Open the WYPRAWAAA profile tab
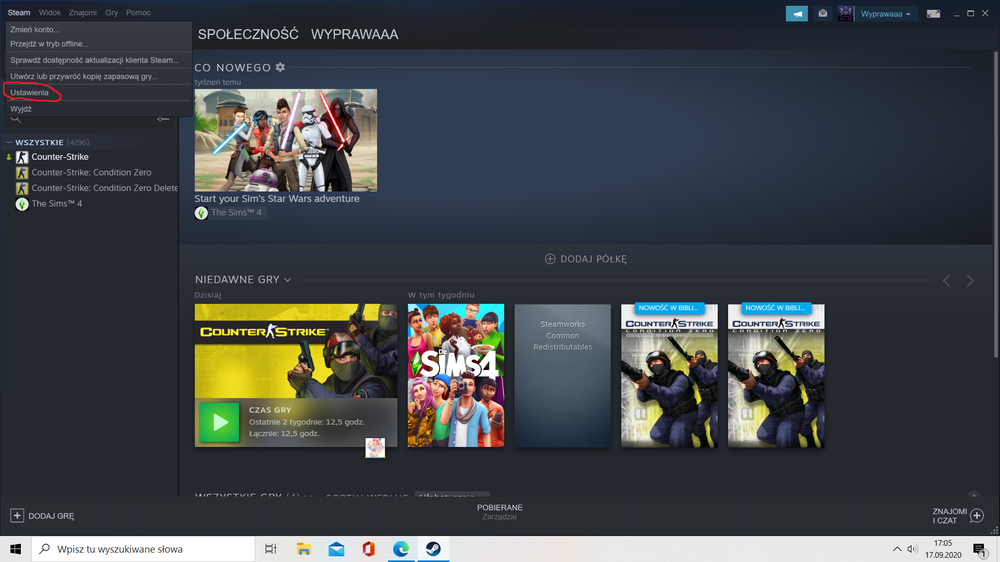 (x=355, y=34)
